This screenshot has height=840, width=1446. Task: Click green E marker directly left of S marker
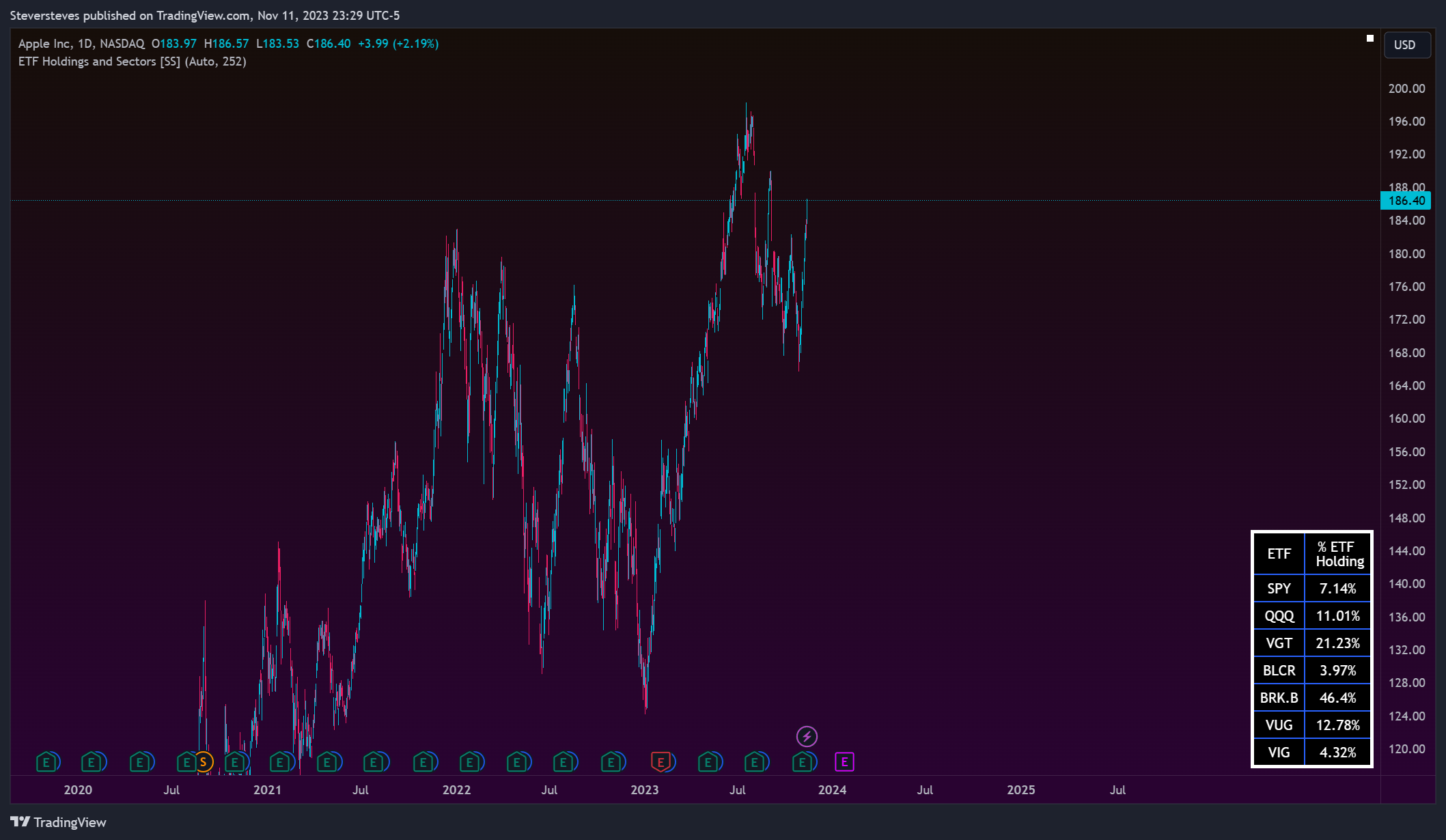pyautogui.click(x=186, y=762)
